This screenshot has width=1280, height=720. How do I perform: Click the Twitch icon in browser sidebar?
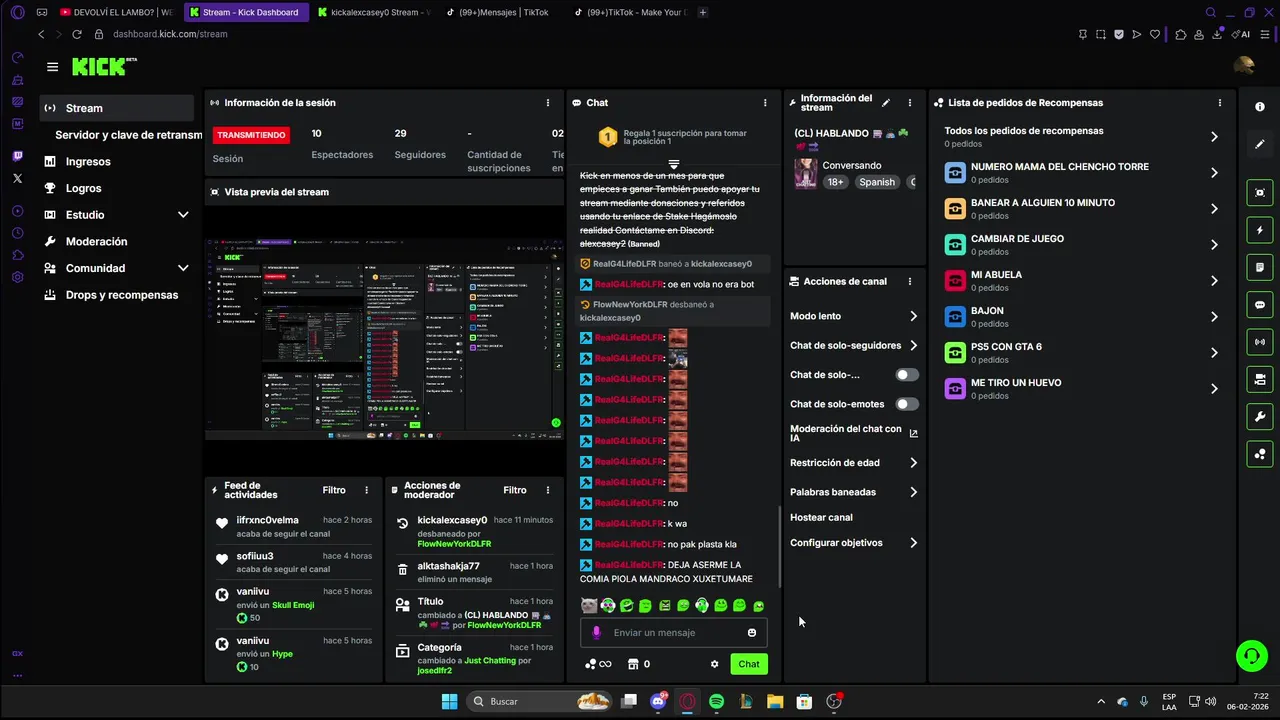[x=17, y=156]
